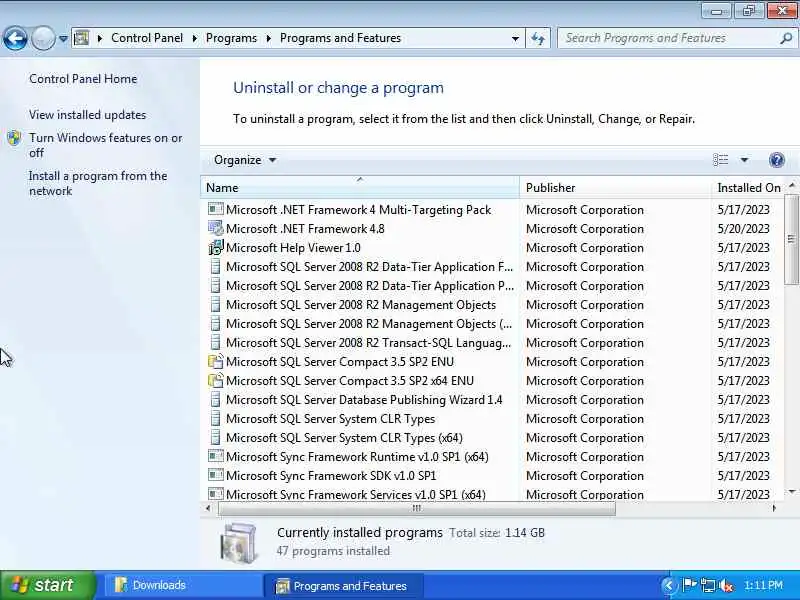Expand the arrow after Programs breadcrumb
Image resolution: width=800 pixels, height=600 pixels.
tap(268, 38)
